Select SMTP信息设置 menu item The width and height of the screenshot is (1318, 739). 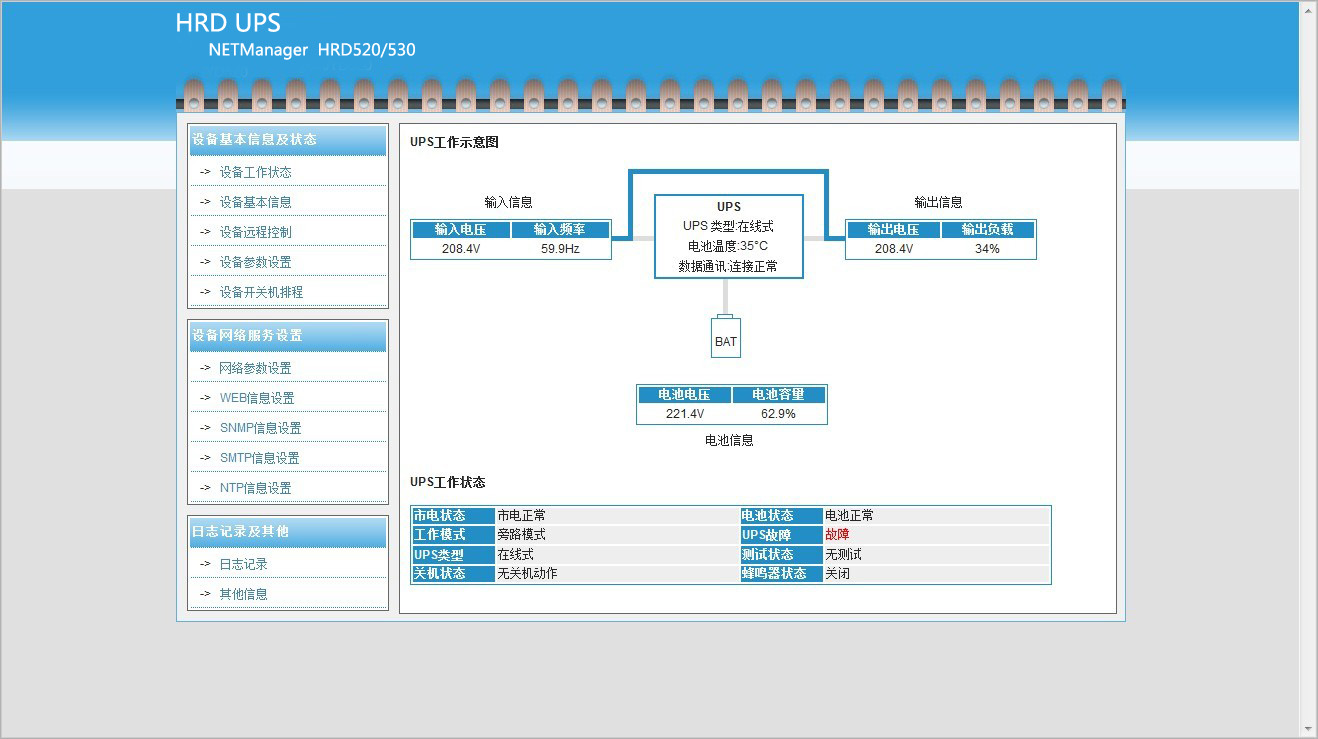coord(259,458)
